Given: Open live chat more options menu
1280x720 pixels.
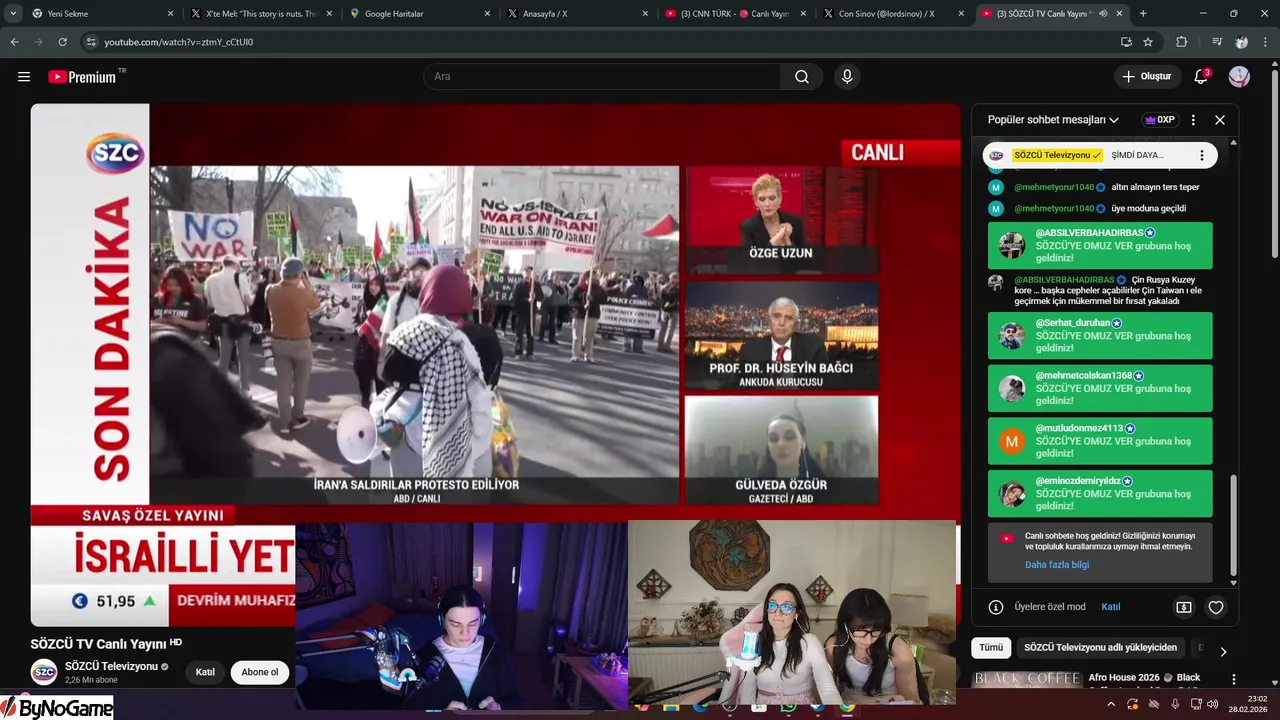Looking at the screenshot, I should [1193, 120].
